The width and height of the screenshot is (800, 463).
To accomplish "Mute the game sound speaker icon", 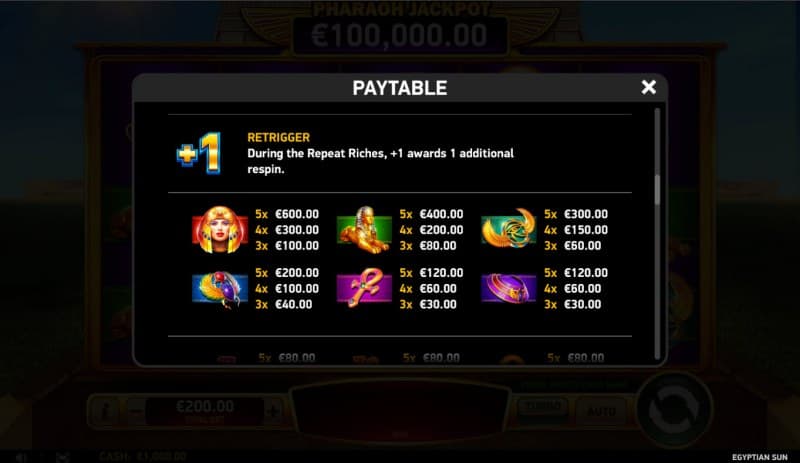I will [21, 457].
